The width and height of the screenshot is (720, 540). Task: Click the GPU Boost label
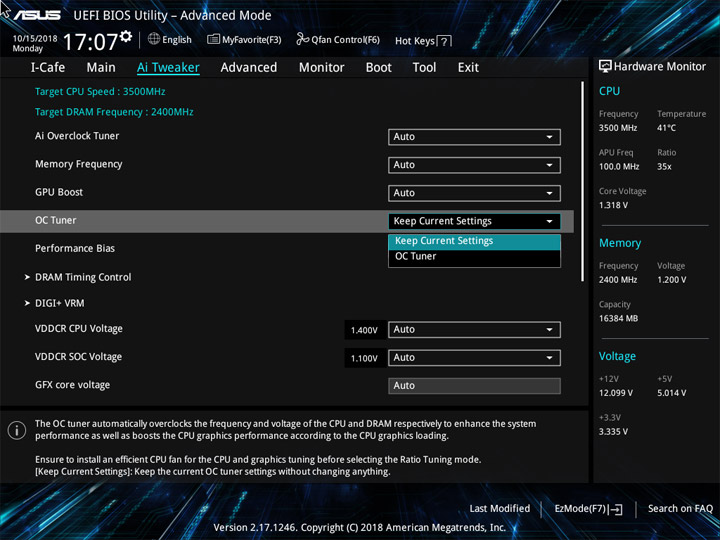coord(59,192)
